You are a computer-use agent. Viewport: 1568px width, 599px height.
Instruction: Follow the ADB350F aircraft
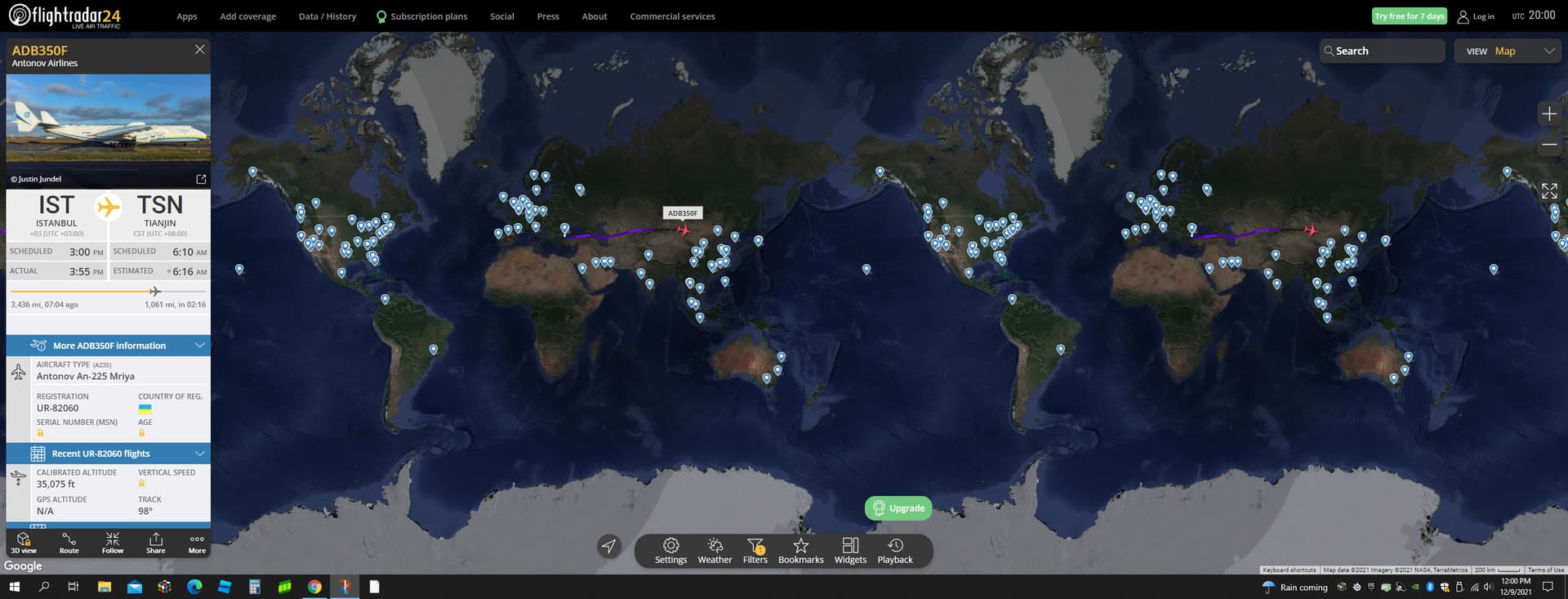tap(113, 543)
